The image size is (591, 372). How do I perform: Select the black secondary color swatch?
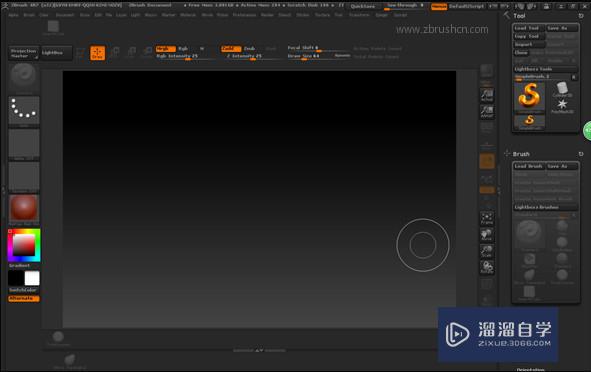(16, 279)
